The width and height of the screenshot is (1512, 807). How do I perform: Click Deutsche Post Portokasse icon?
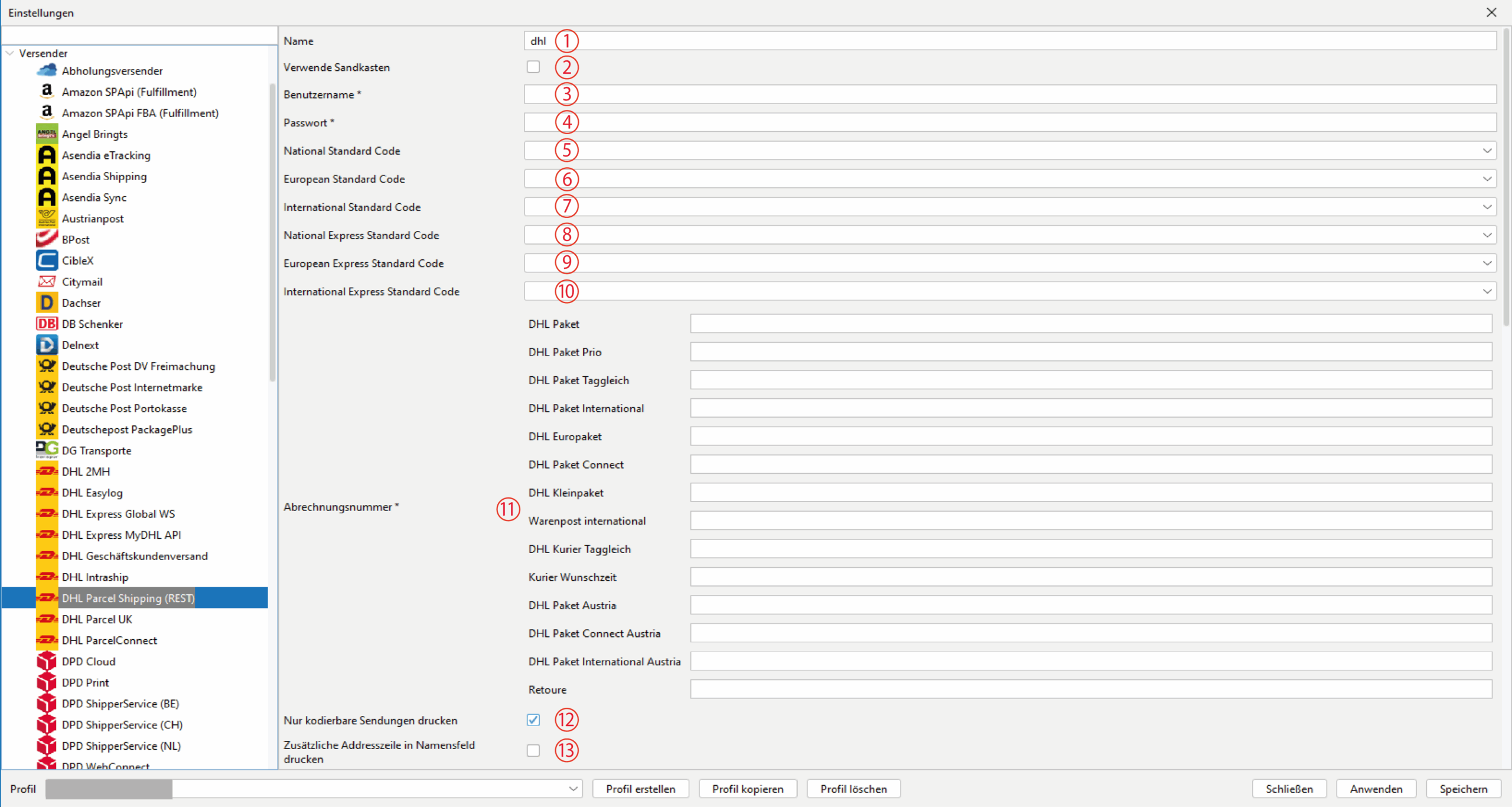[x=47, y=408]
